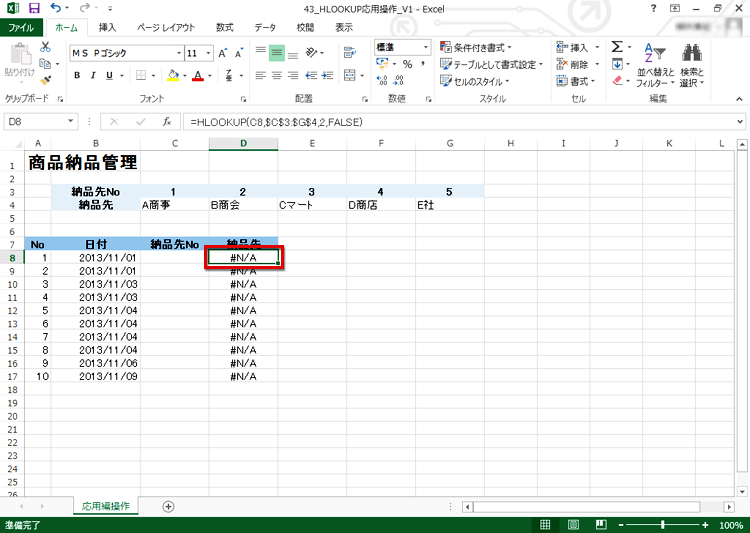The image size is (750, 533).
Task: Save the workbook with the floppy icon
Action: [x=34, y=8]
